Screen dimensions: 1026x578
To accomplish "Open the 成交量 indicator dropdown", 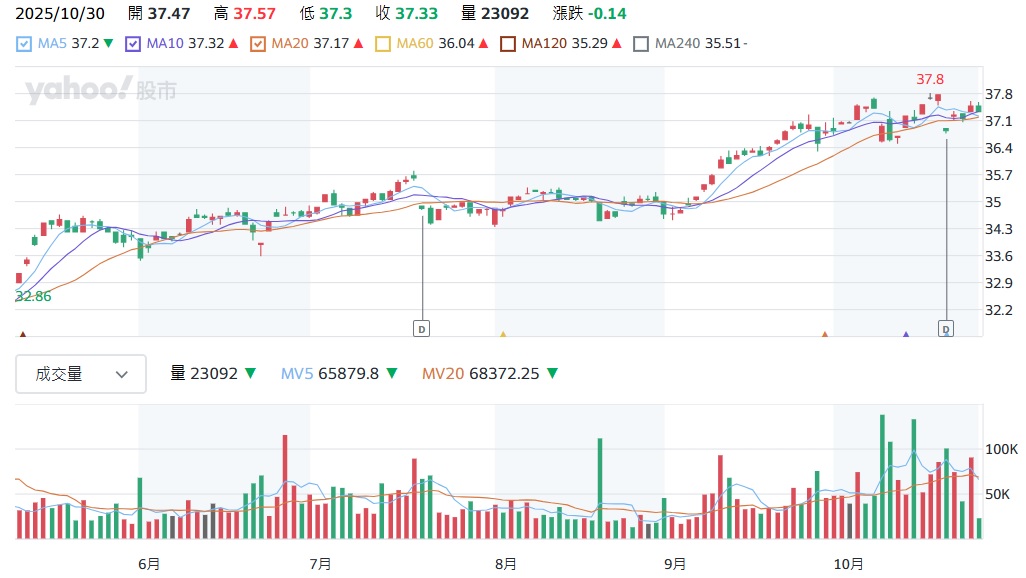I will click(81, 374).
